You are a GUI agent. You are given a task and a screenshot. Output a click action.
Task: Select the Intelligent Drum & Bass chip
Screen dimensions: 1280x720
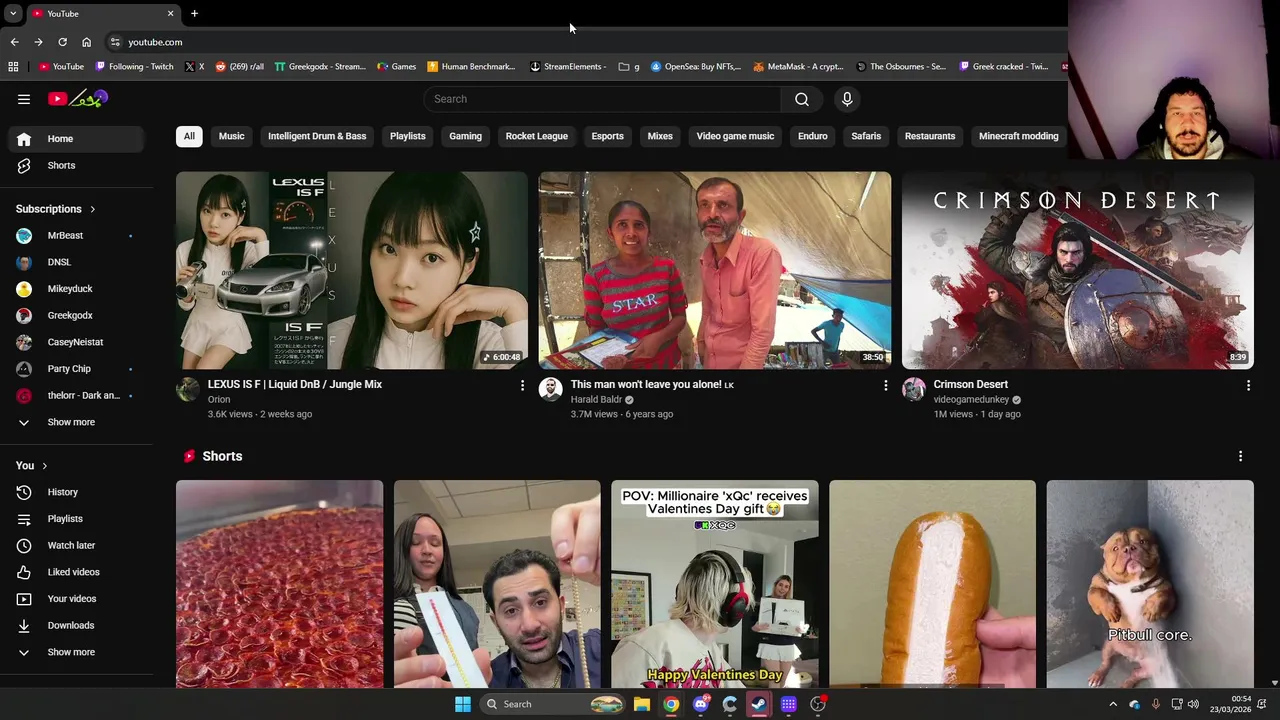click(317, 136)
